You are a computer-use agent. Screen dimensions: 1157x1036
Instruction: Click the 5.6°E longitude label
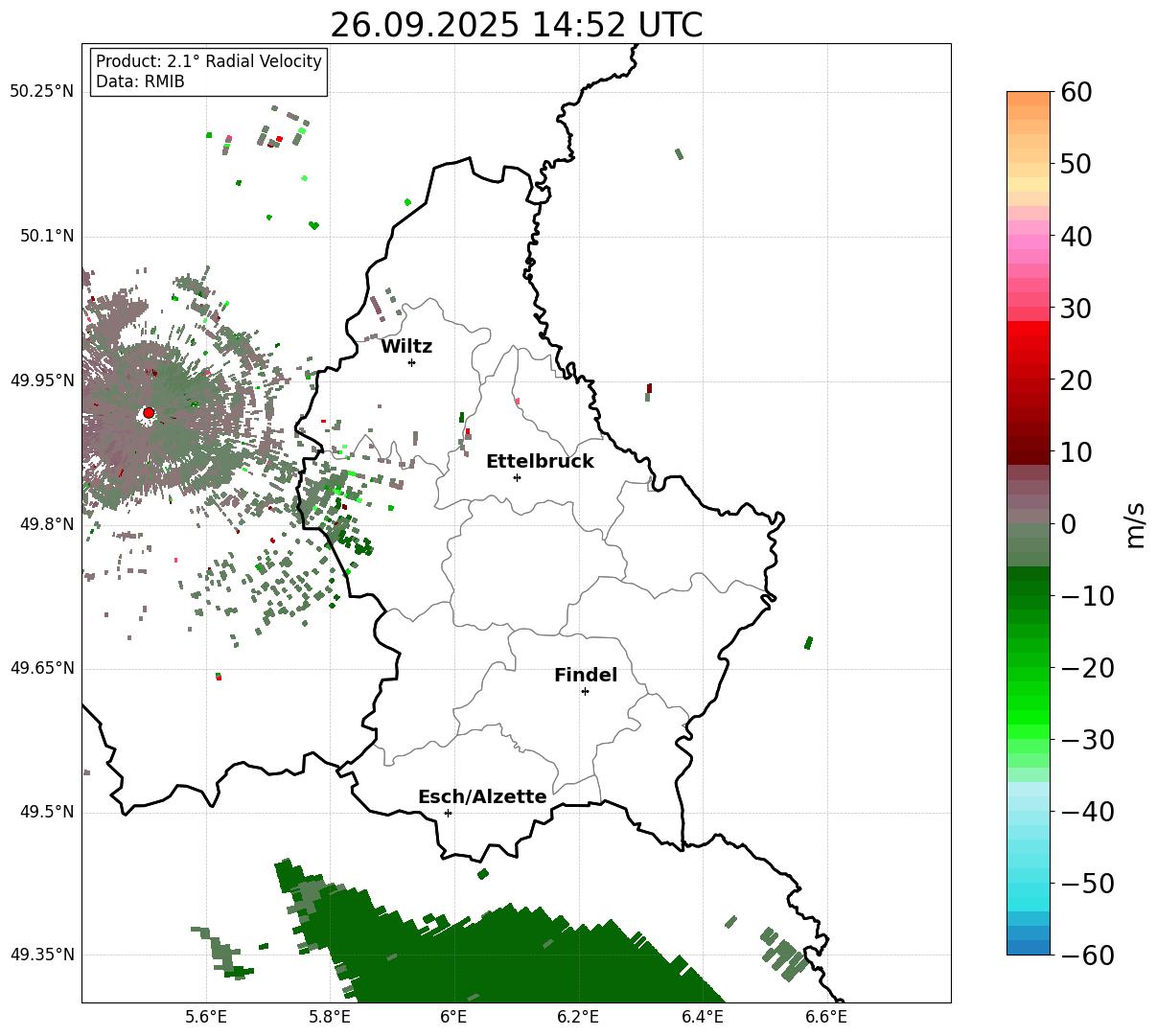(x=206, y=1018)
